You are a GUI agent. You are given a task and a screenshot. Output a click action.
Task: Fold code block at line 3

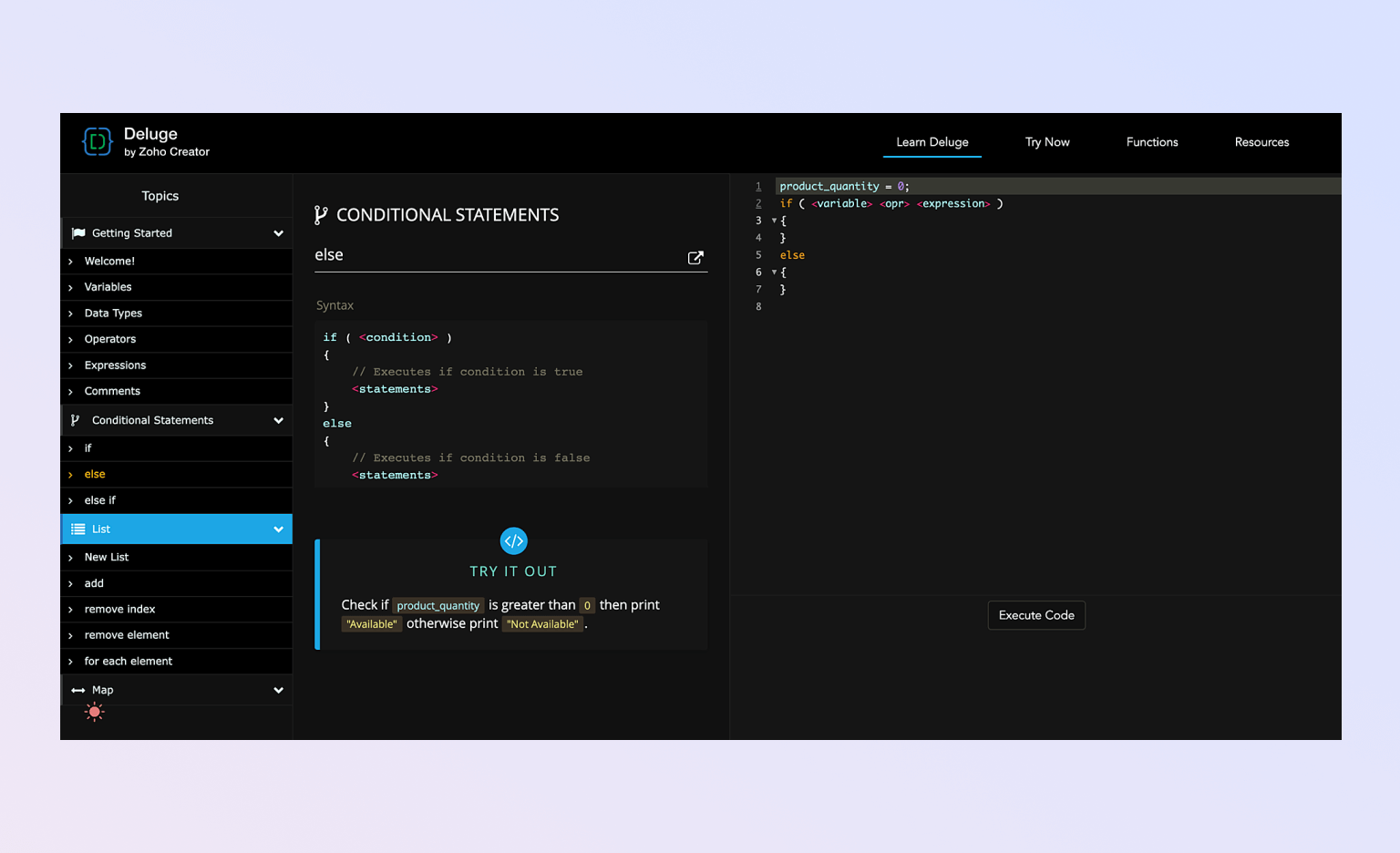tap(774, 221)
